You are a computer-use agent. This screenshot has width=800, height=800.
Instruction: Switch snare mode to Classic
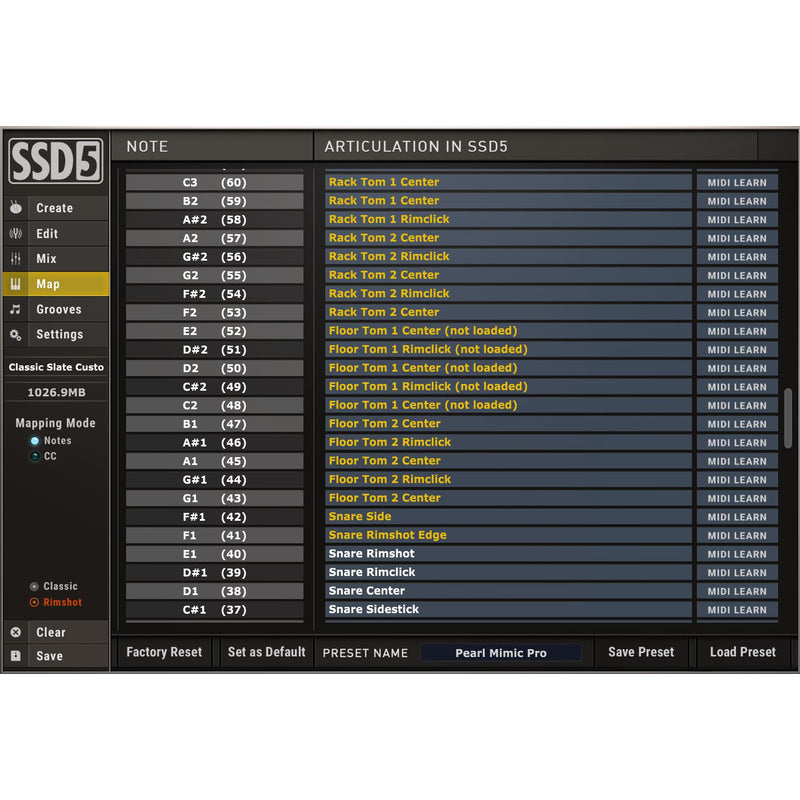point(35,587)
